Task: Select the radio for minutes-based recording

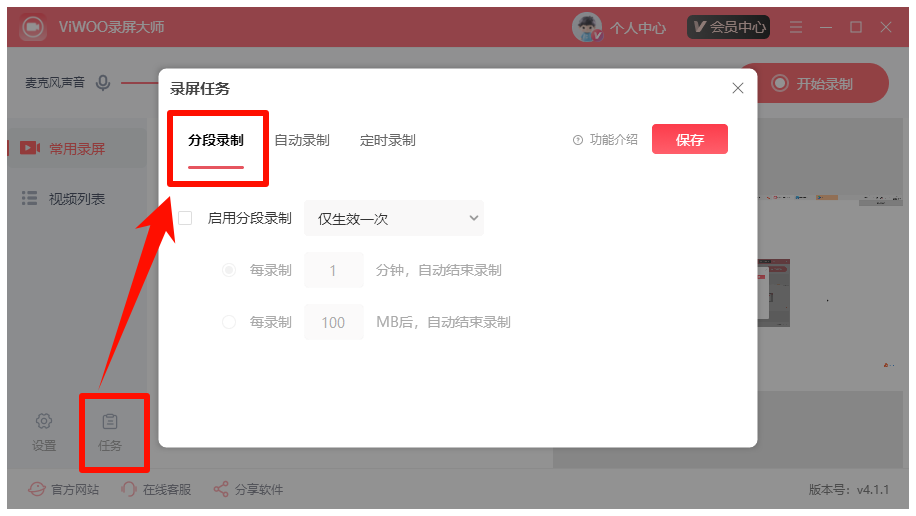Action: (x=229, y=270)
